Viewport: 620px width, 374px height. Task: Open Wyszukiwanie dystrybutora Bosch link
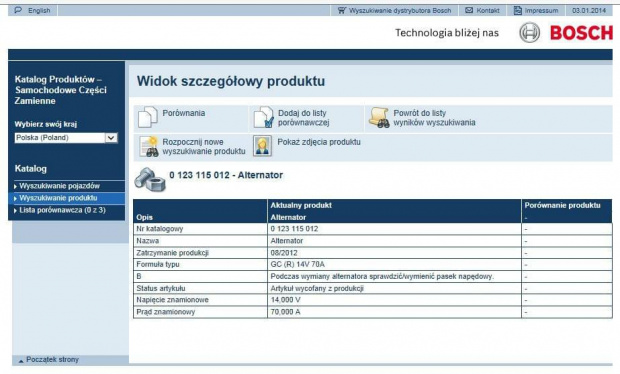tap(400, 11)
